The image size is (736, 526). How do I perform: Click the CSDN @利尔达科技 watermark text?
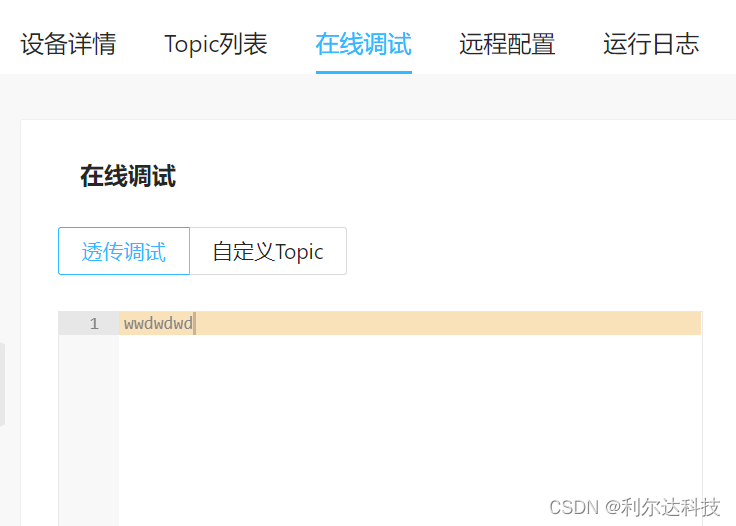[635, 507]
